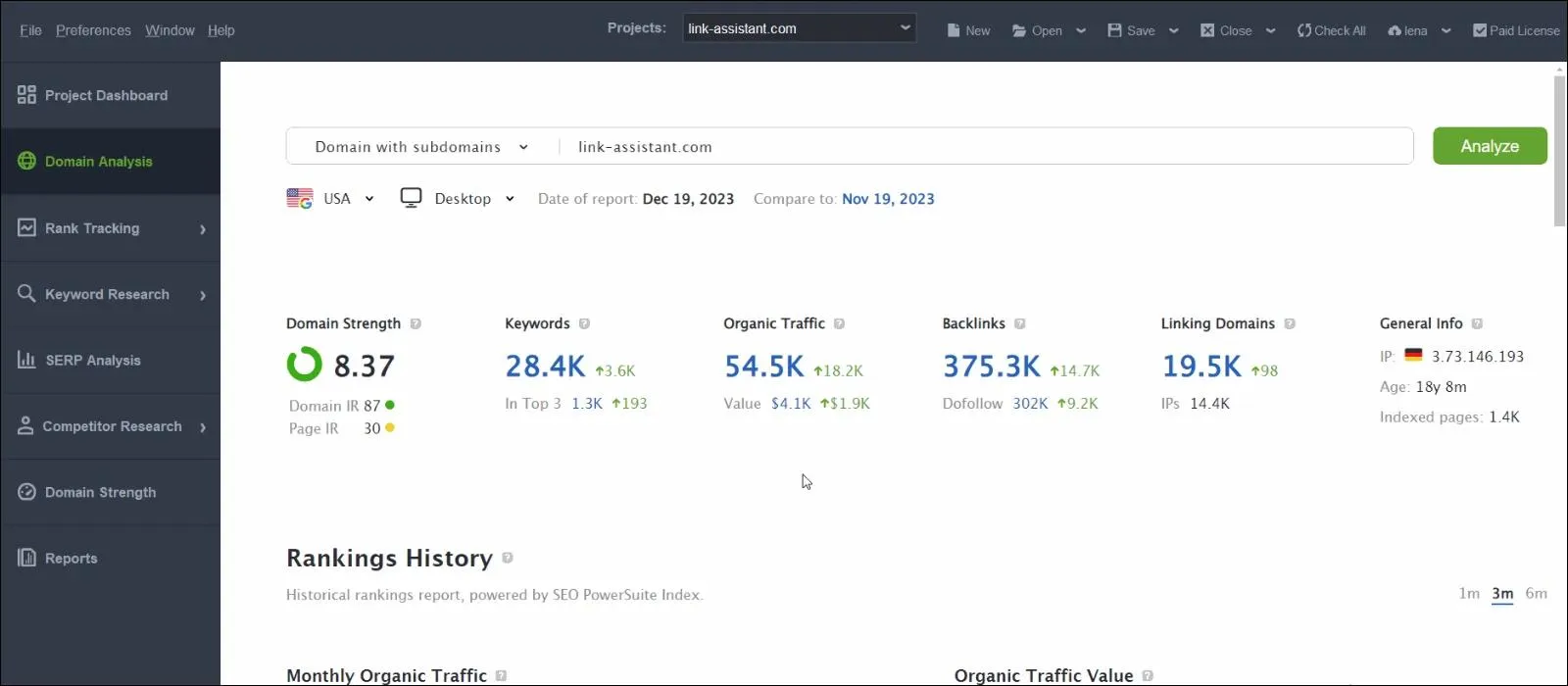Click the Close project icon in toolbar

[1207, 30]
